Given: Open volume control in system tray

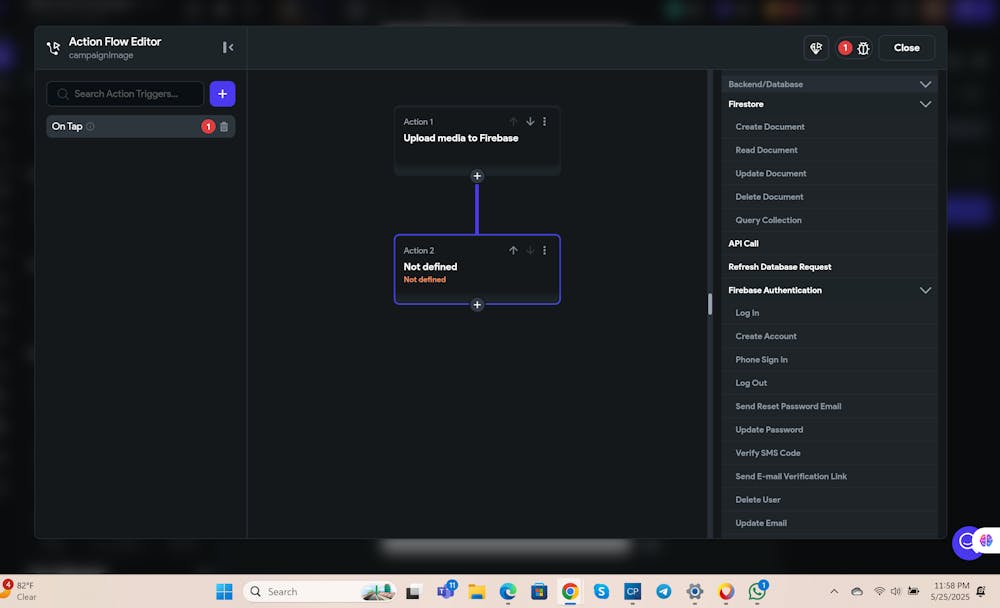Looking at the screenshot, I should click(x=896, y=591).
